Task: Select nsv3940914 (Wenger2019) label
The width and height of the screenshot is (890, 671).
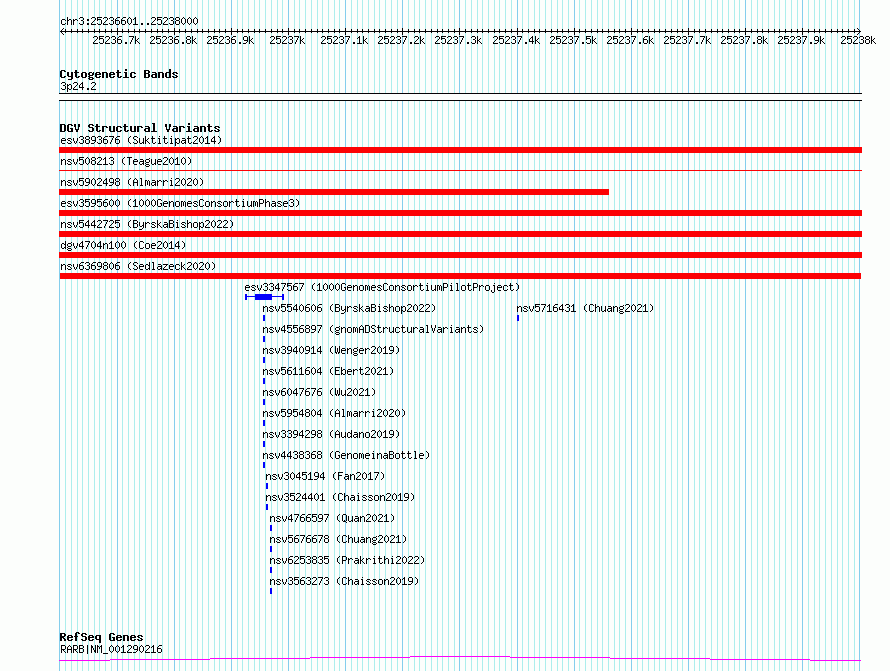Action: coord(331,350)
